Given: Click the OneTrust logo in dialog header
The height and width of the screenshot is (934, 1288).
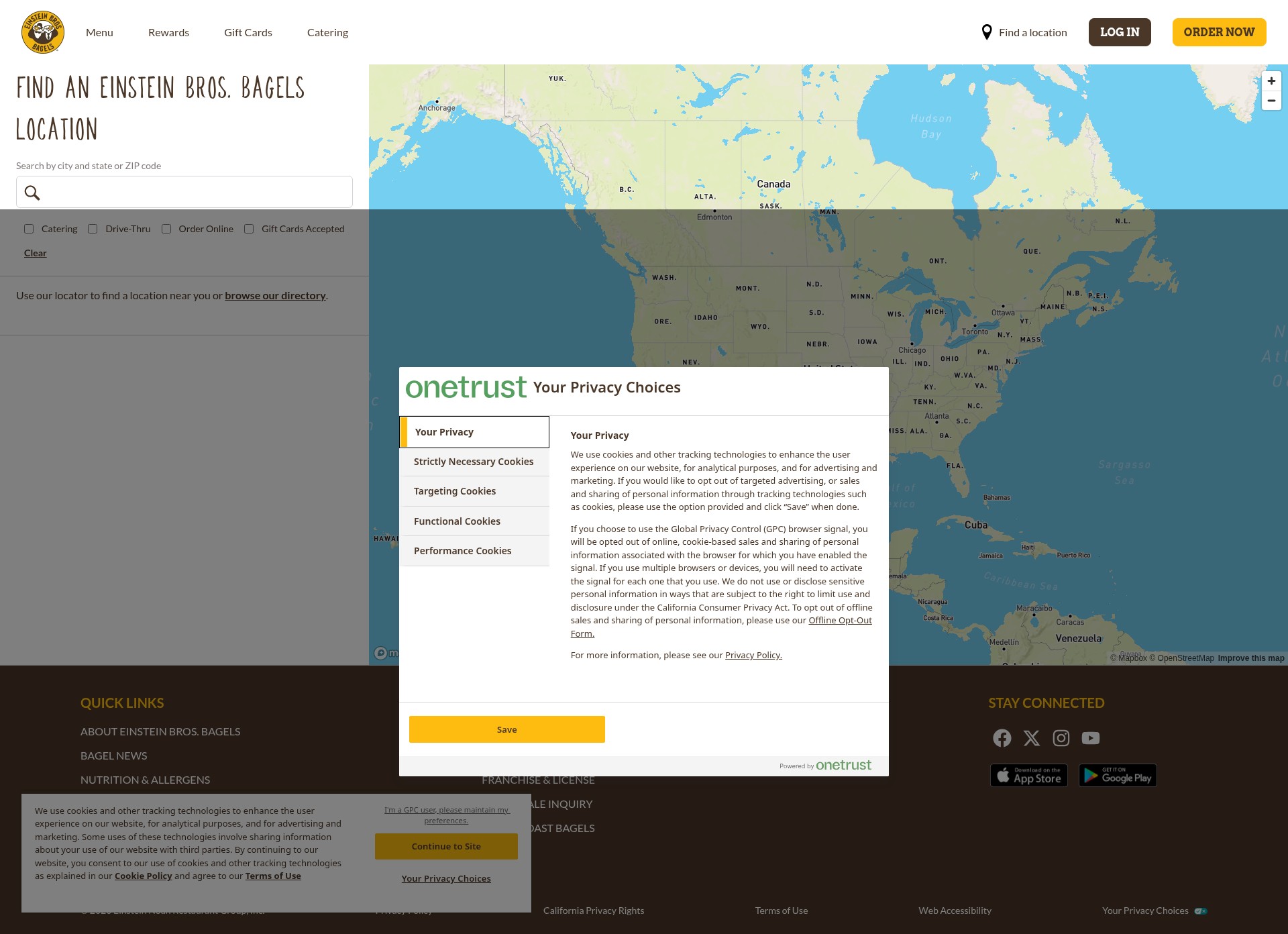Looking at the screenshot, I should coord(466,387).
